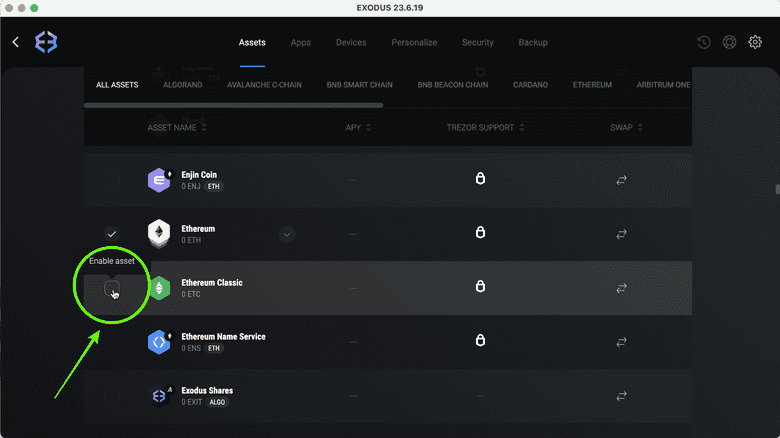780x438 pixels.
Task: Switch to the Security tab
Action: pyautogui.click(x=477, y=43)
